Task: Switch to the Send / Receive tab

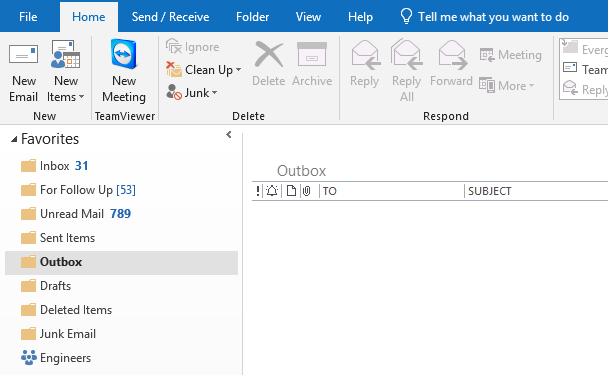Action: [170, 17]
